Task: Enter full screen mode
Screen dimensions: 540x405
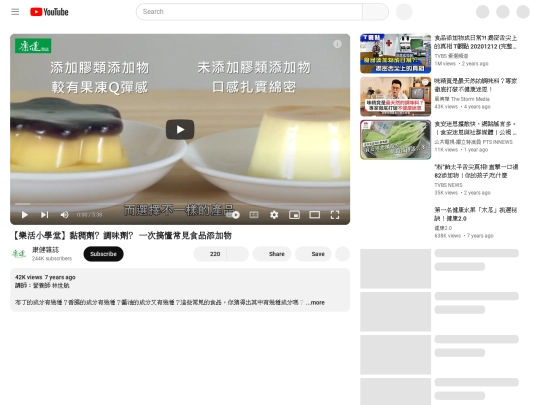Action: 335,215
